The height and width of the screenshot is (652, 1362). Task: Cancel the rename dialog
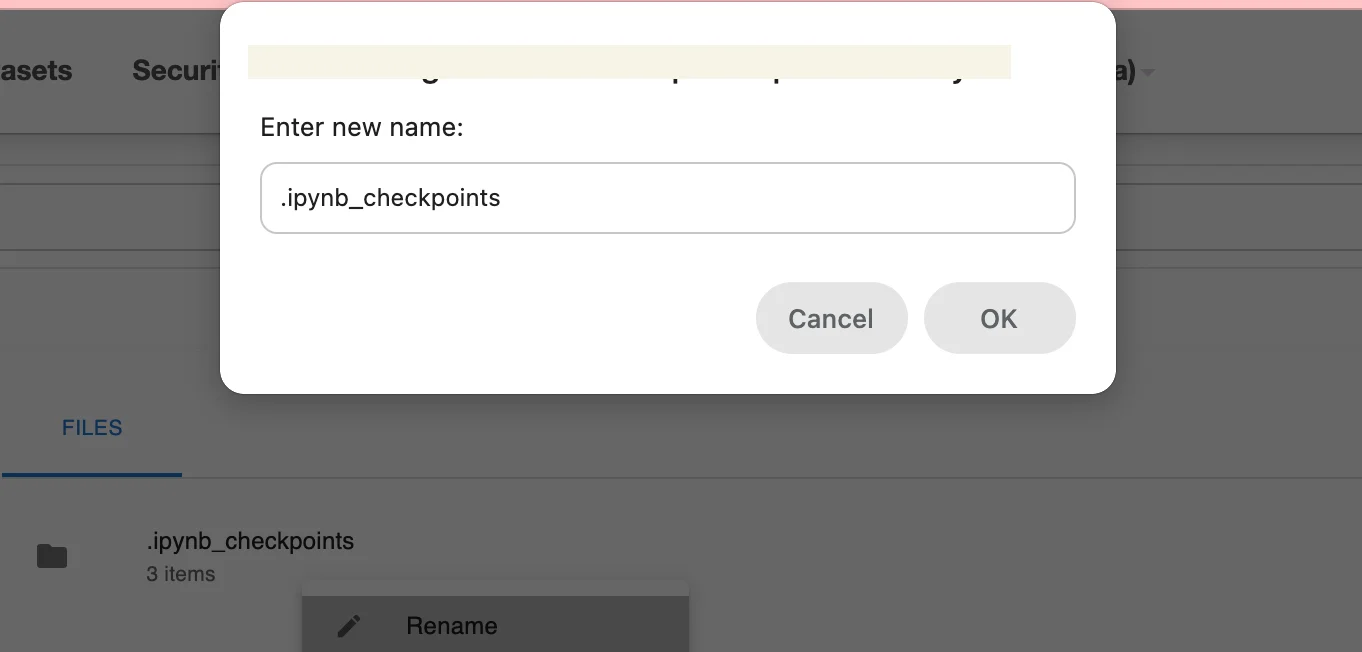[831, 318]
